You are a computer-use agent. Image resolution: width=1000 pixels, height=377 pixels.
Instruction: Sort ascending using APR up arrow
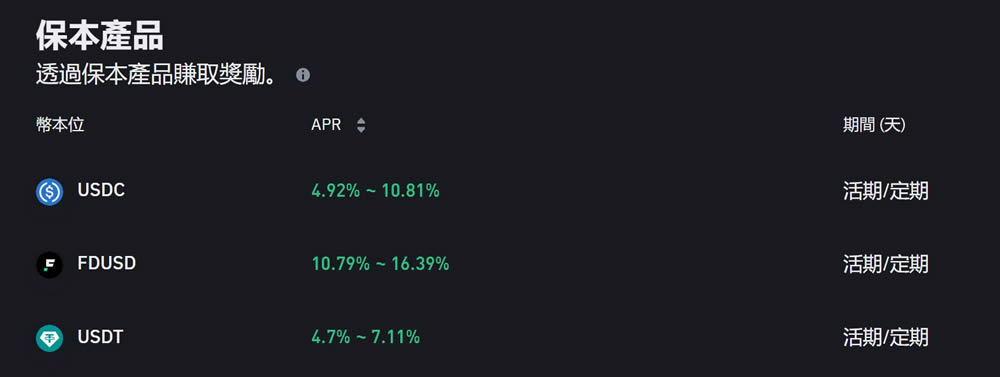(361, 121)
